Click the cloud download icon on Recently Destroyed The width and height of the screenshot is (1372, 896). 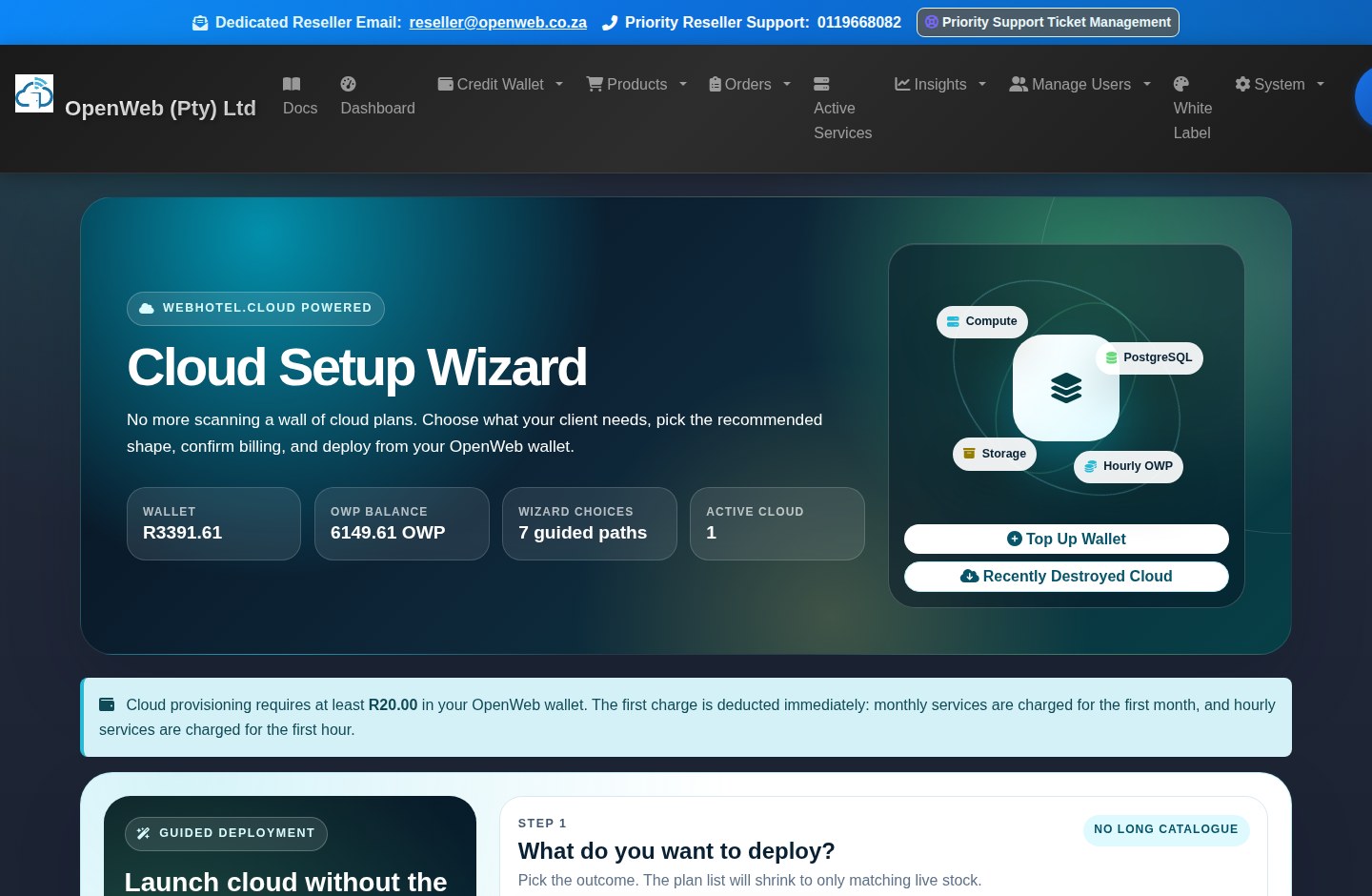pos(970,576)
